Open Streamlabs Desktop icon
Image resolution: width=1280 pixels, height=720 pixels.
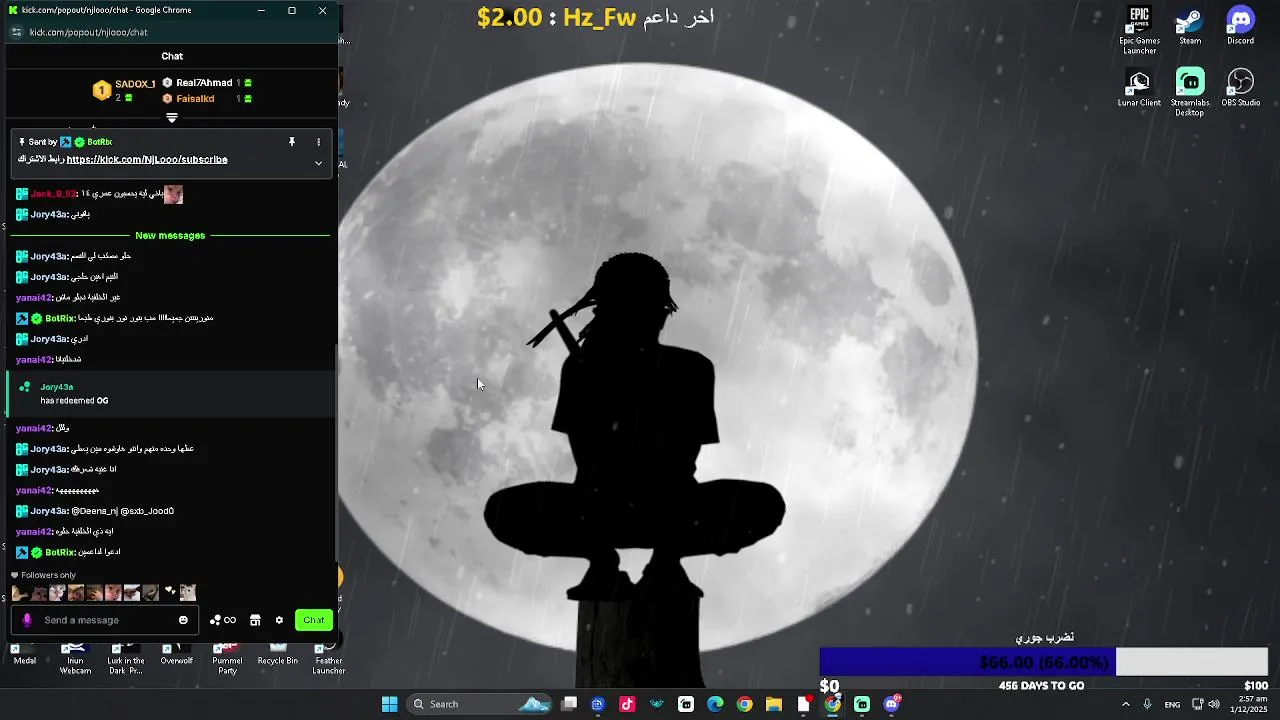(x=1190, y=92)
